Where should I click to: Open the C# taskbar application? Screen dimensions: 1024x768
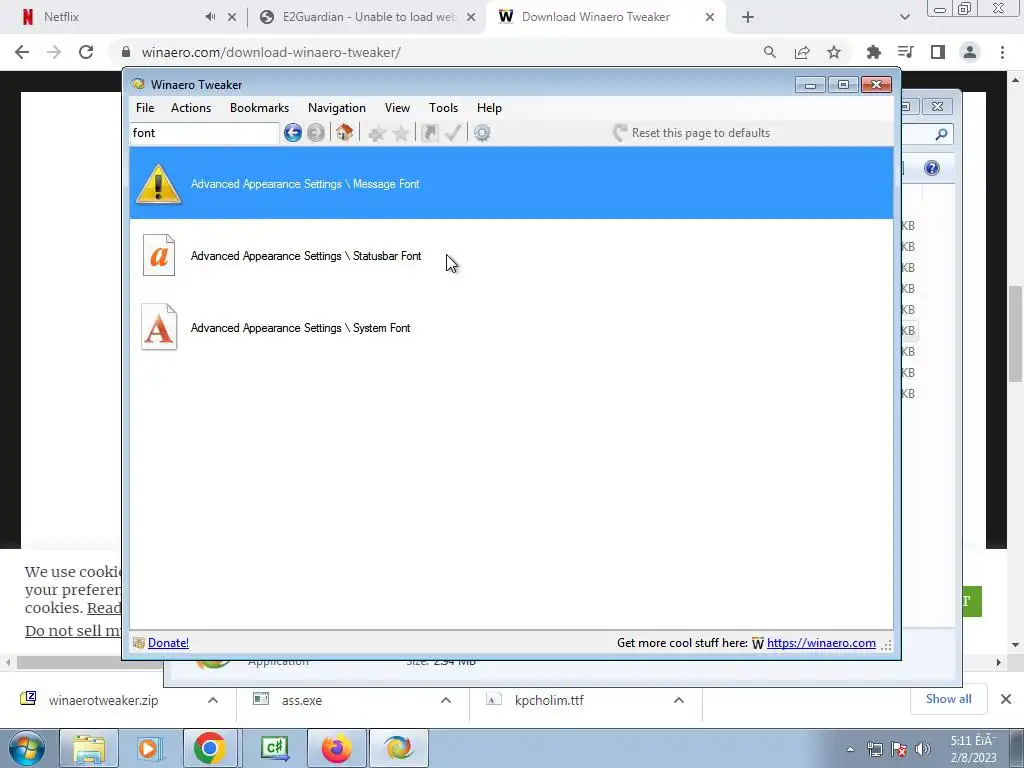275,748
